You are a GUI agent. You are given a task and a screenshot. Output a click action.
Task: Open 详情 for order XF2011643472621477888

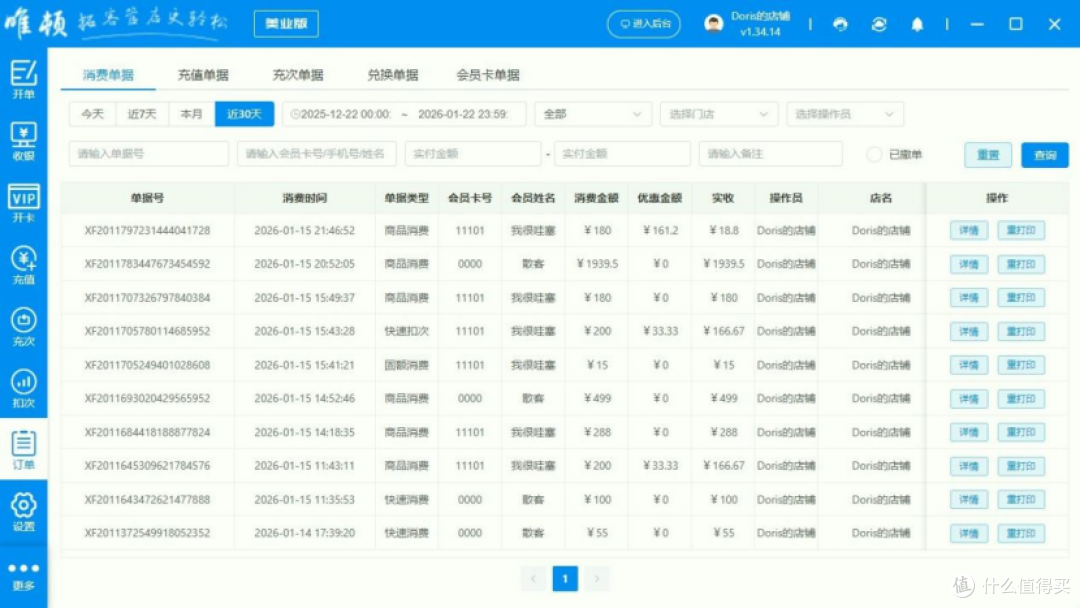point(969,499)
